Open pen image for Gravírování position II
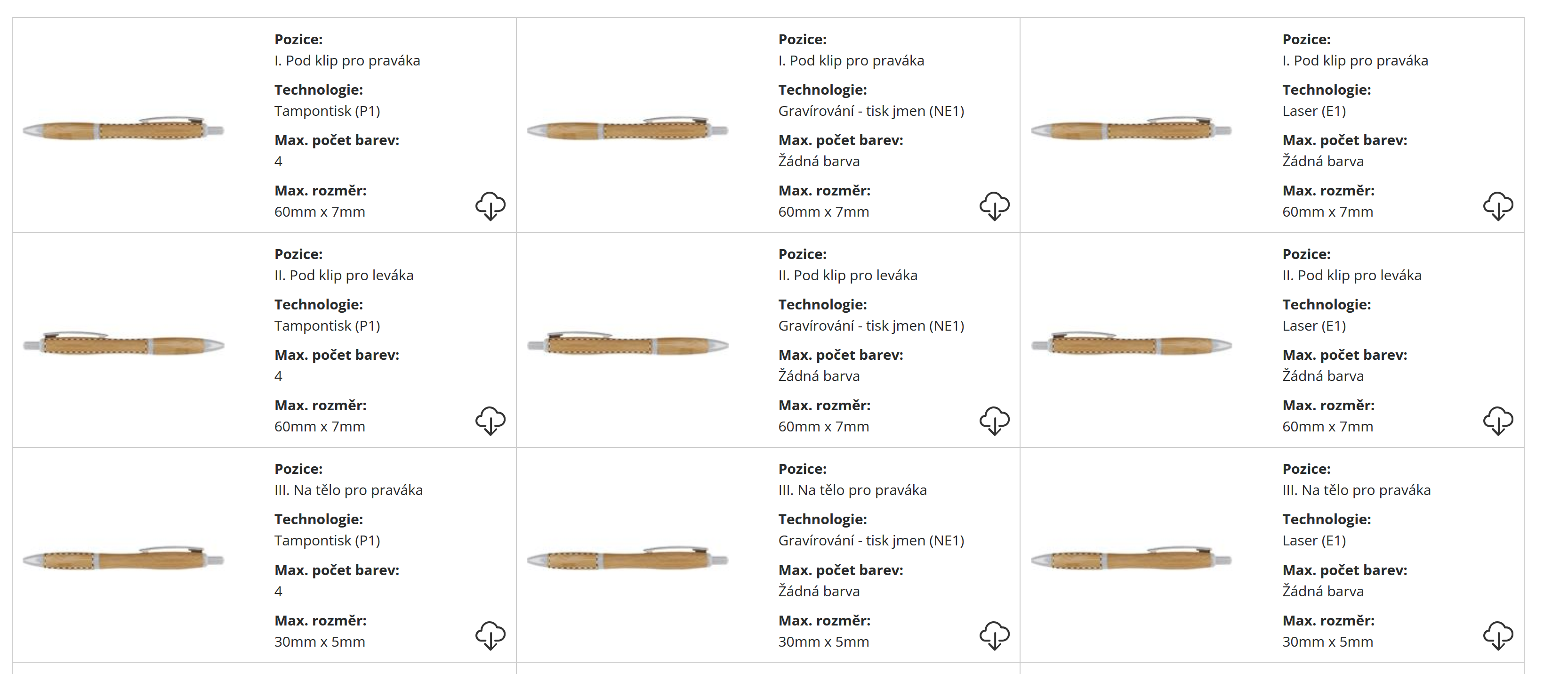The height and width of the screenshot is (674, 1568). 627,344
